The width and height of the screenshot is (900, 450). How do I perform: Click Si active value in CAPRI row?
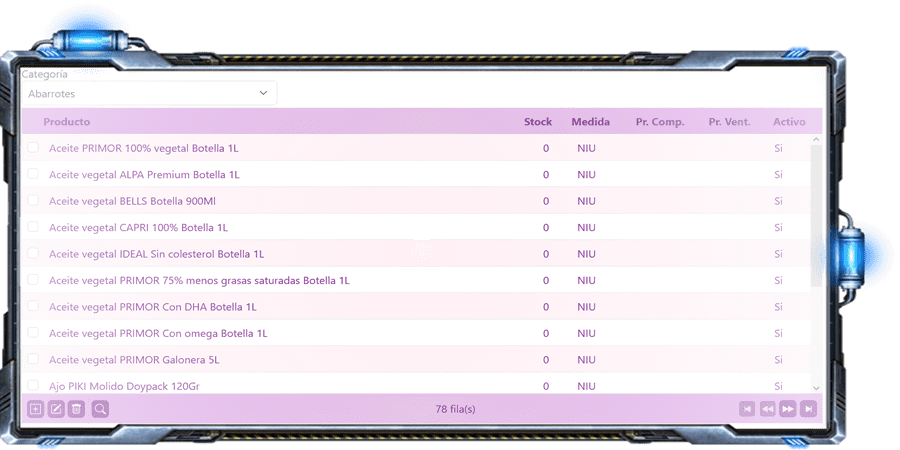click(778, 227)
